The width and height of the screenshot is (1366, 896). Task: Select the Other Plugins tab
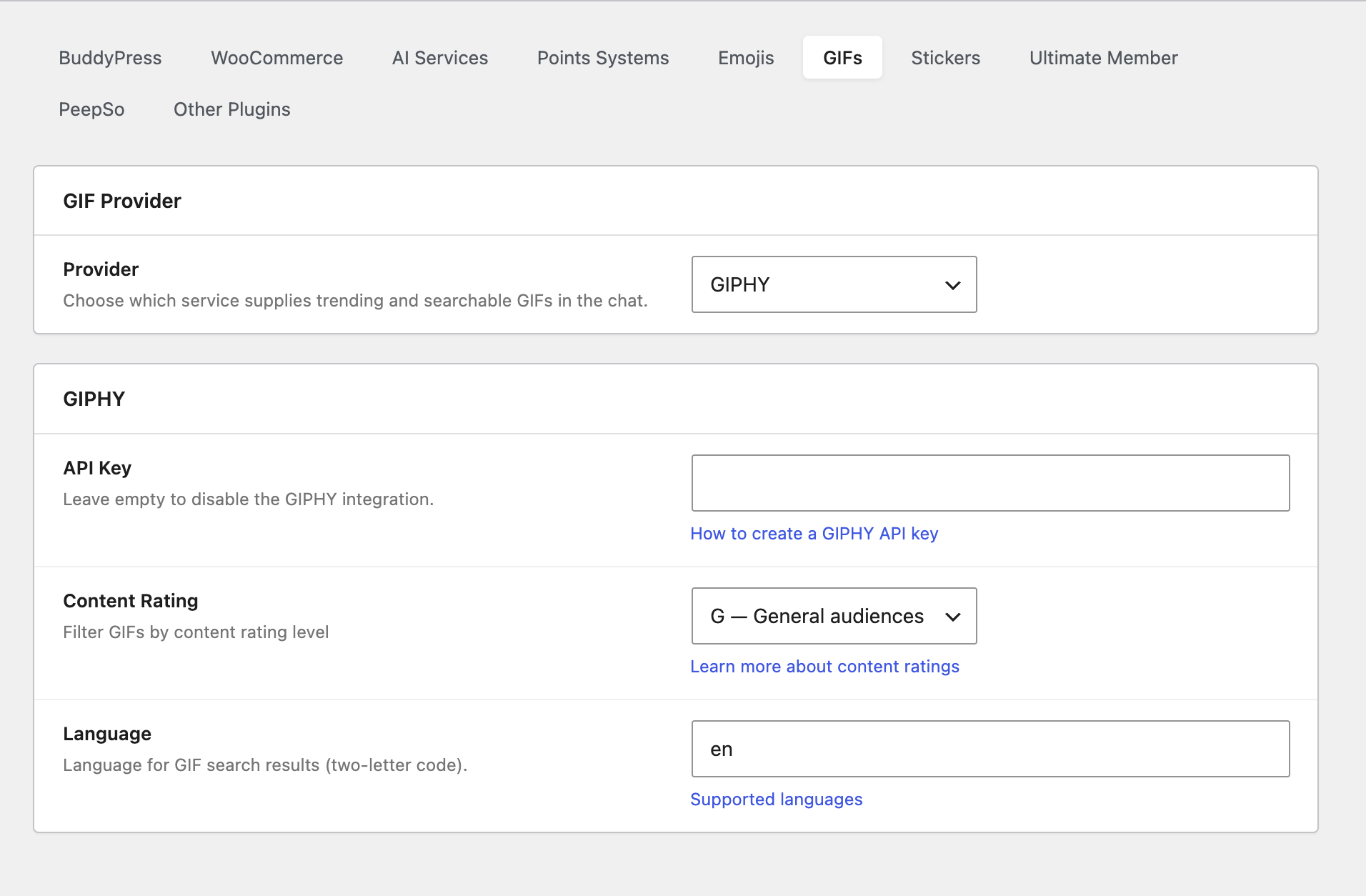pos(231,109)
